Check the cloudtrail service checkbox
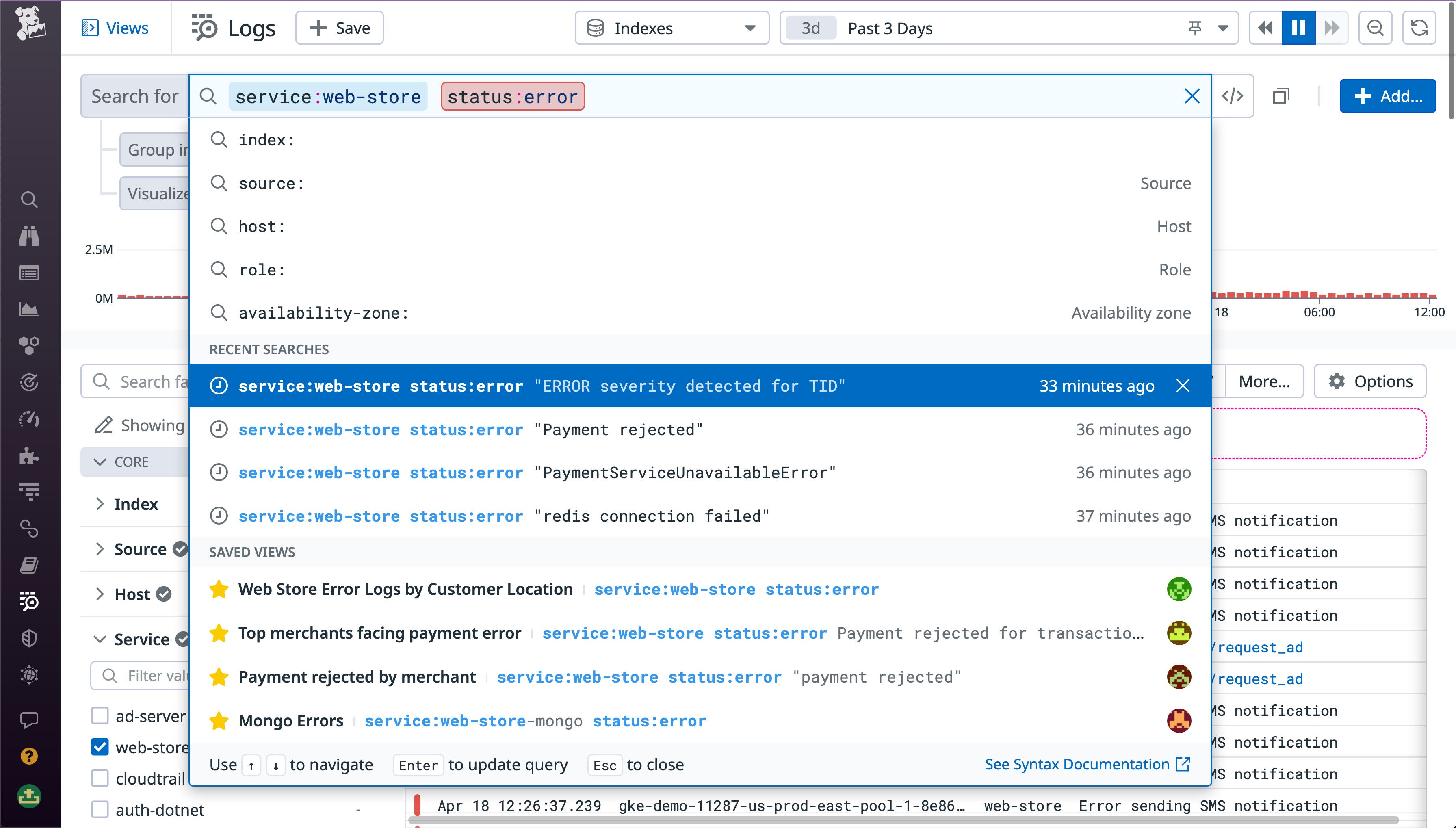Image resolution: width=1456 pixels, height=828 pixels. click(100, 778)
